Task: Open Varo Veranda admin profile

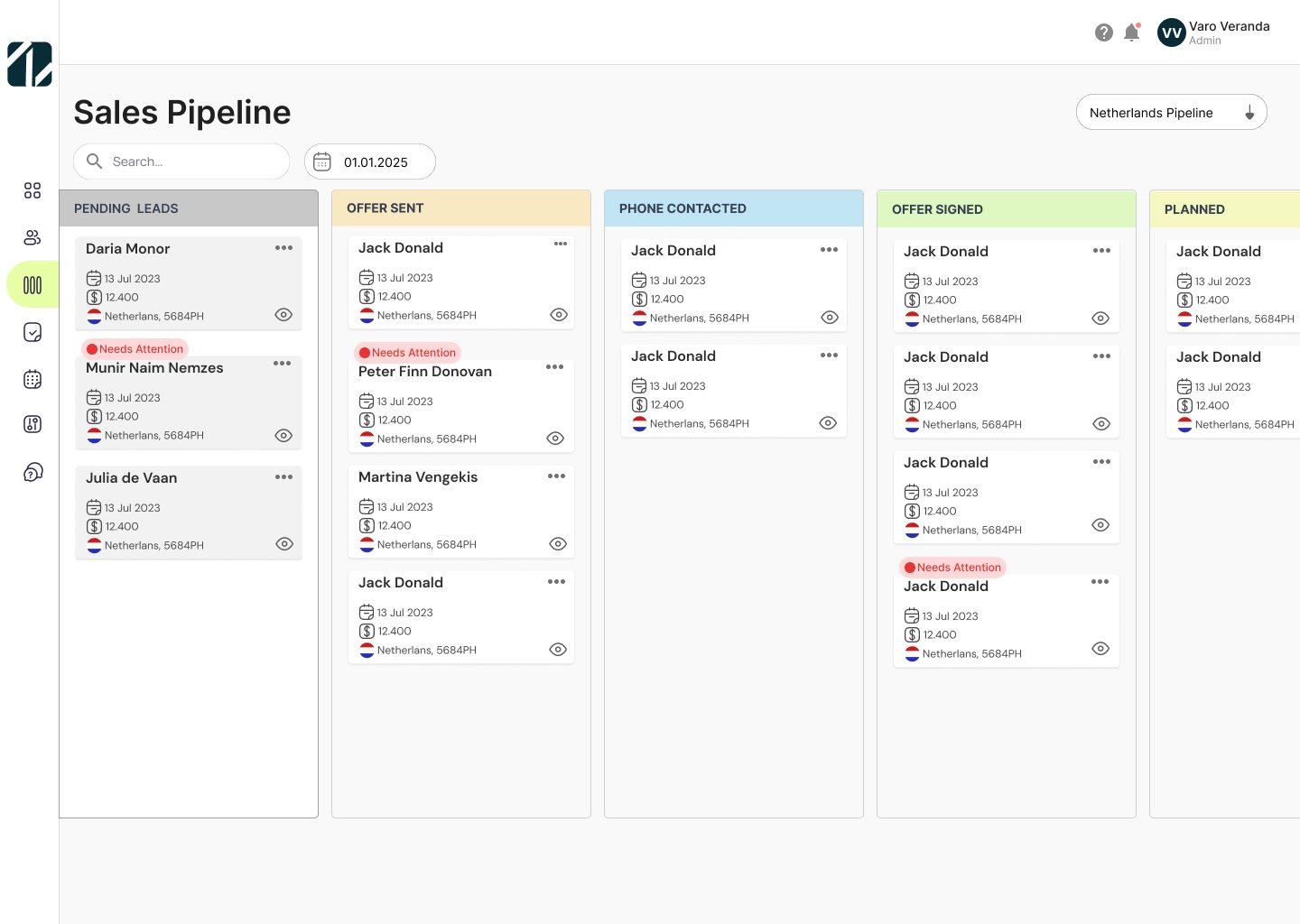Action: point(1213,32)
